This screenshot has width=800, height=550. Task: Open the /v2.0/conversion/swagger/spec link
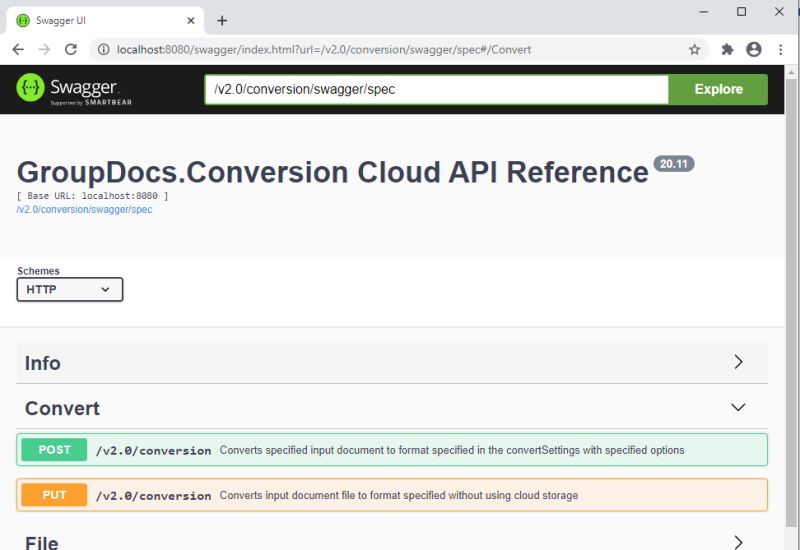pos(84,209)
